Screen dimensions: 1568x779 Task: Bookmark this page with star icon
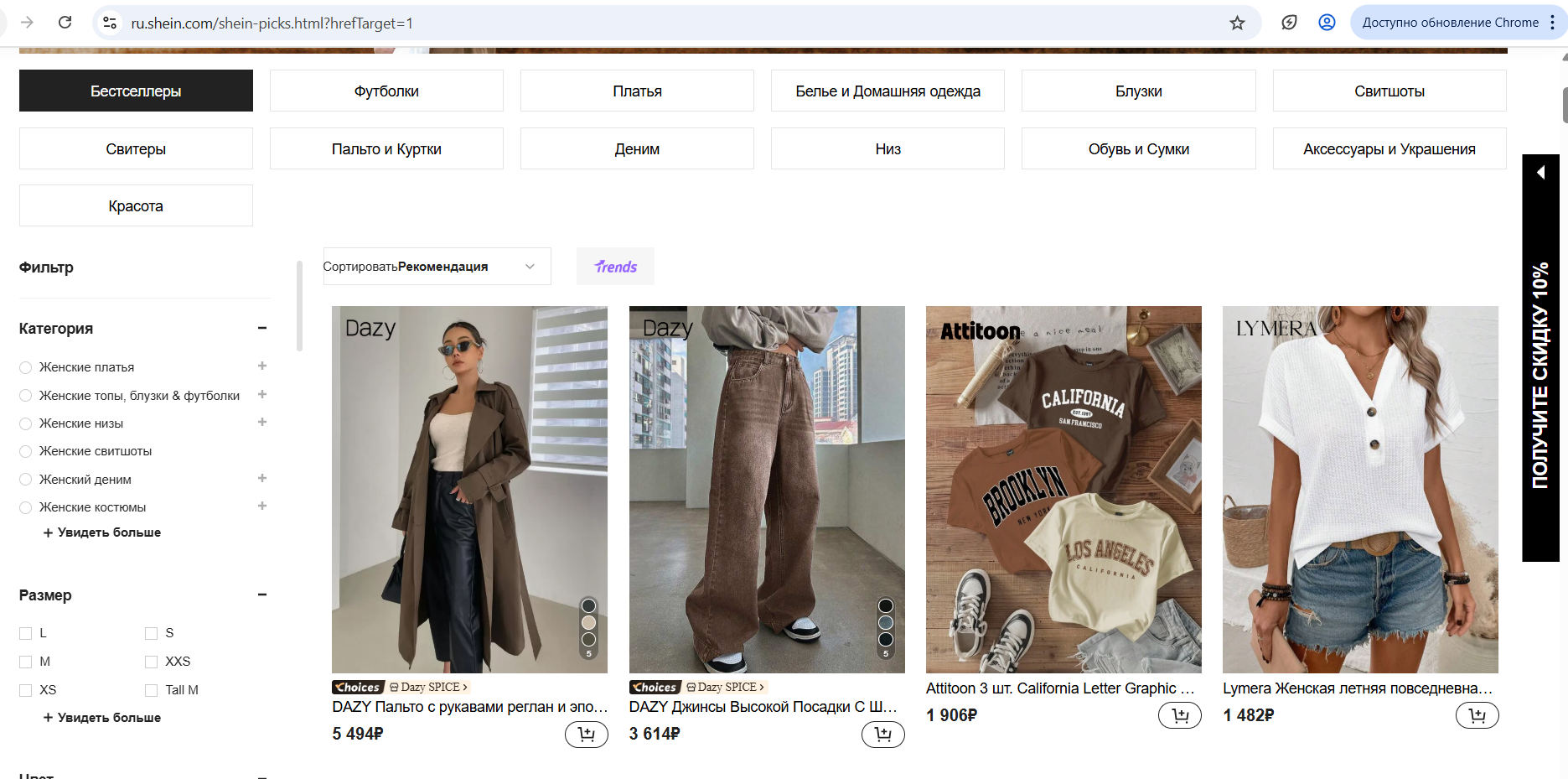tap(1237, 23)
